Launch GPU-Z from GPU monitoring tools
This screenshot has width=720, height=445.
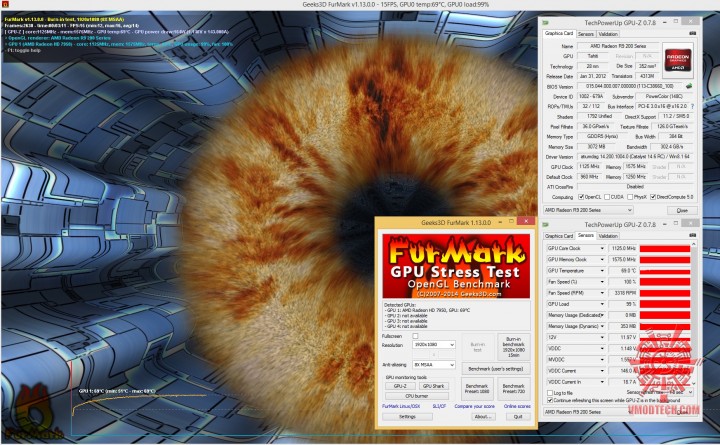400,386
